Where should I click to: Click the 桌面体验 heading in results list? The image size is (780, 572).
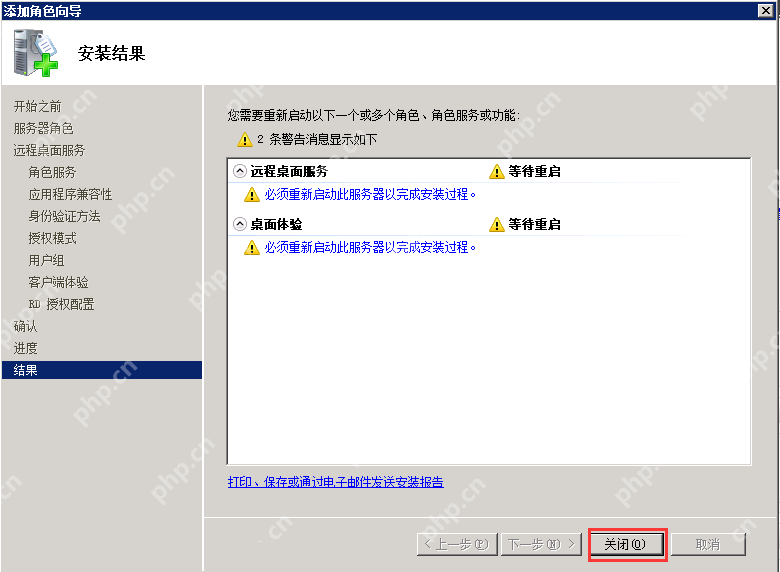[276, 225]
